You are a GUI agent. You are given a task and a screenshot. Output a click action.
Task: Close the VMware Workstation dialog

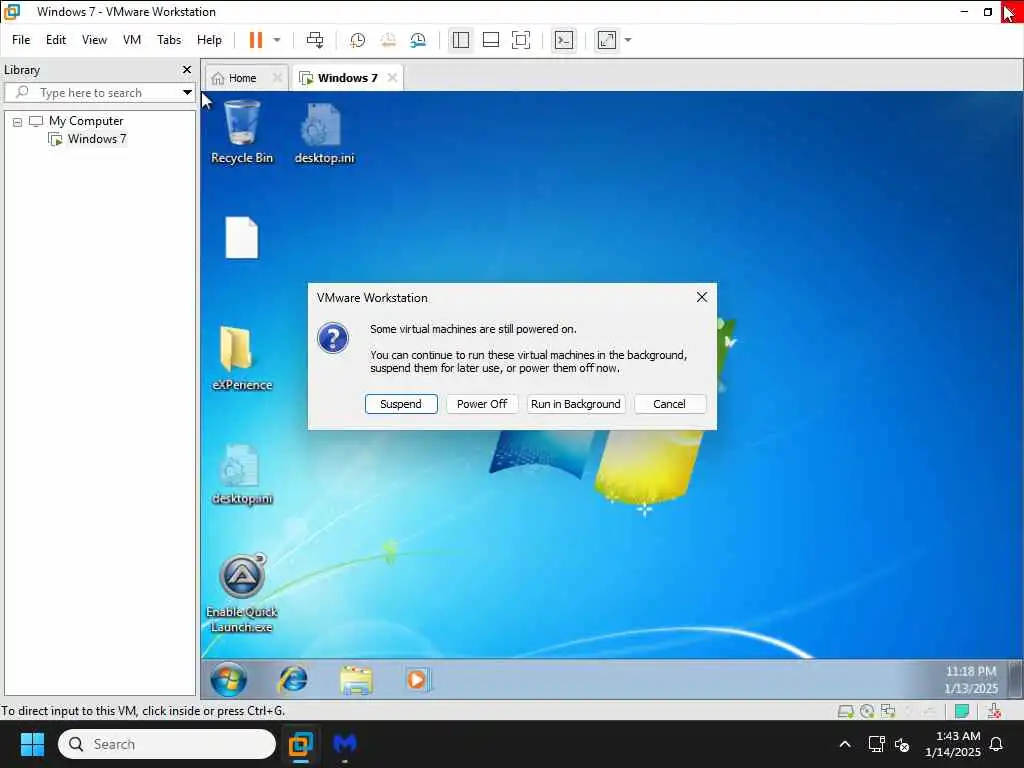(x=702, y=297)
